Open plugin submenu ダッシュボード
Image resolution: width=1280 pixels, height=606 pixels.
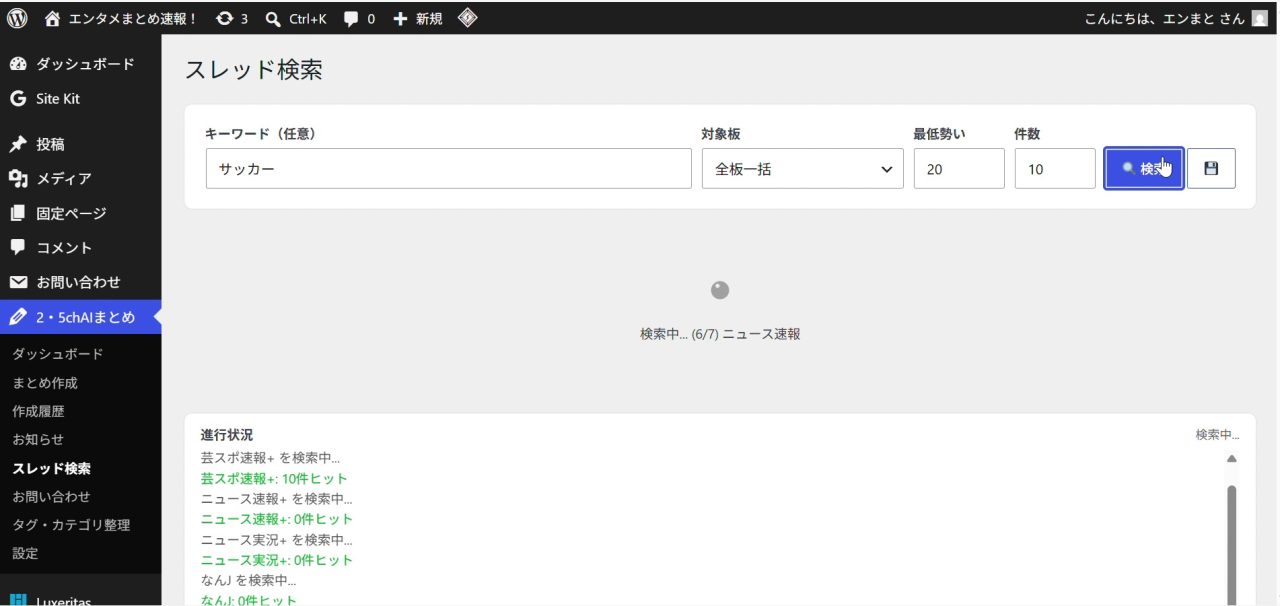click(x=58, y=354)
